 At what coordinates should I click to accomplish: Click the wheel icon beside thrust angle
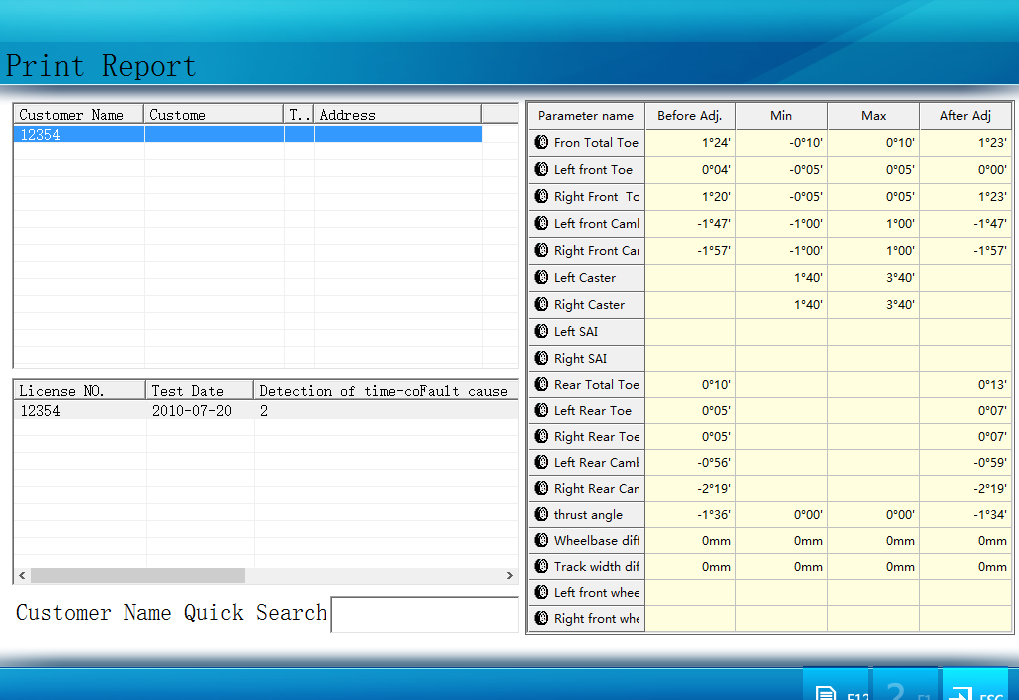coord(542,515)
